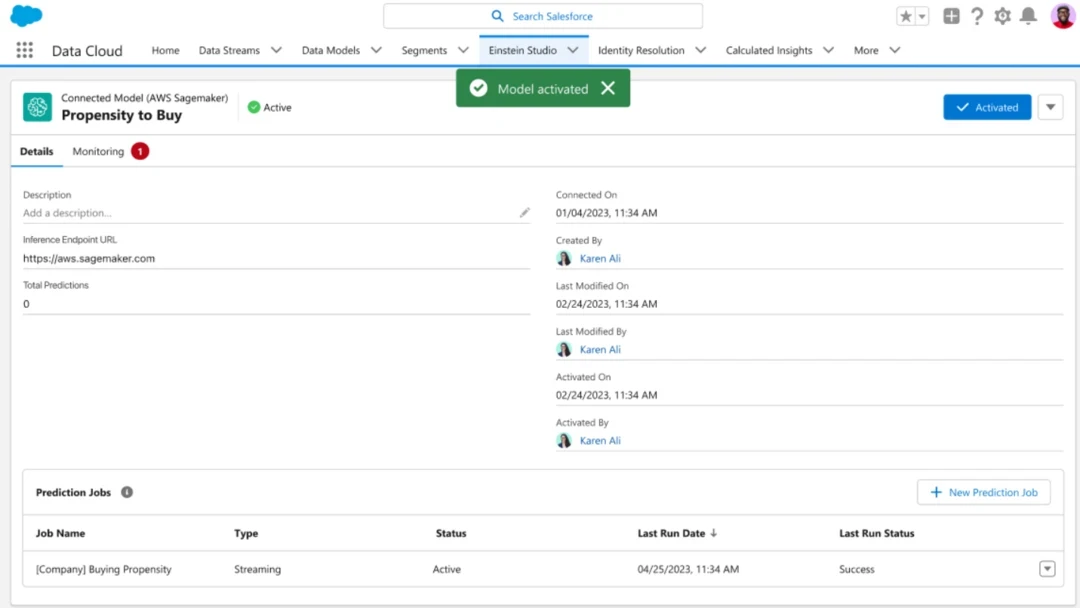Click the Favorites star icon
Viewport: 1080px width, 608px height.
(x=905, y=17)
